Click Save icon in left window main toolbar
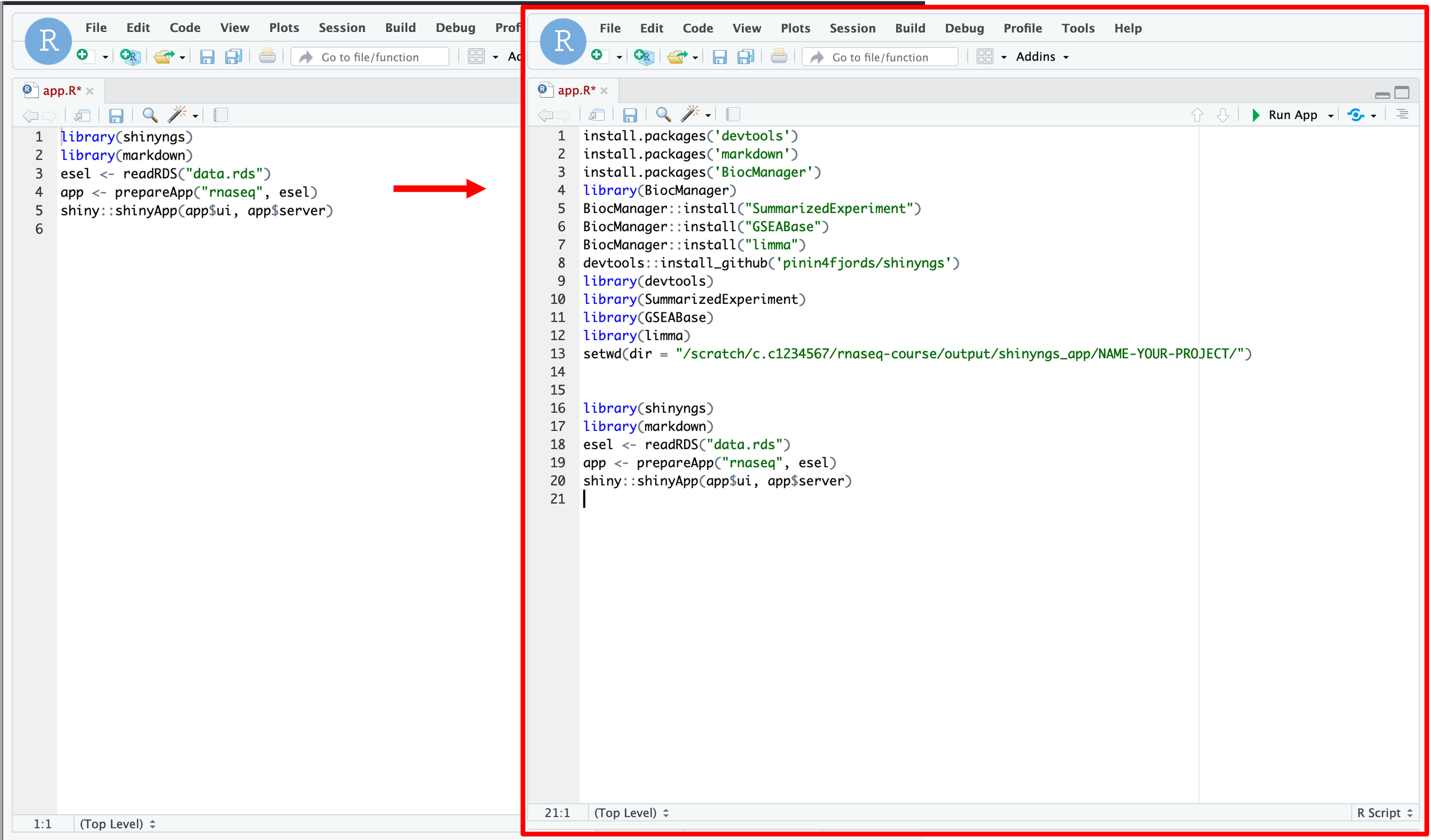This screenshot has height=840, width=1431. tap(207, 56)
